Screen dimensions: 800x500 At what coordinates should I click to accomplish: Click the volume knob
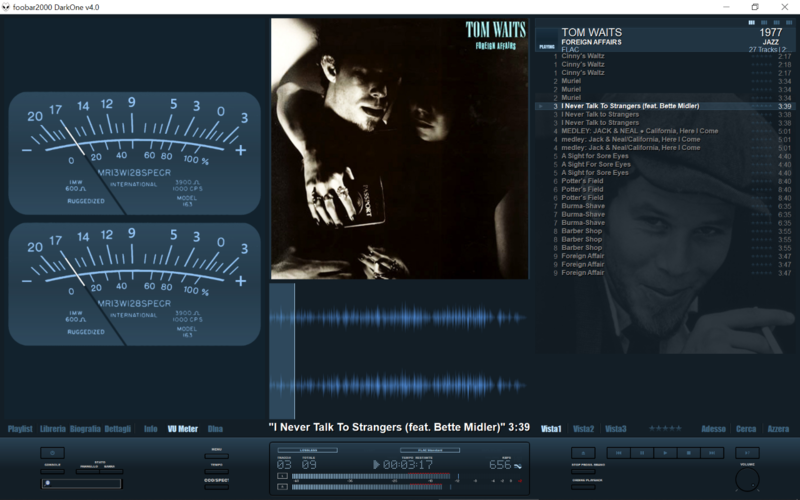click(x=746, y=478)
